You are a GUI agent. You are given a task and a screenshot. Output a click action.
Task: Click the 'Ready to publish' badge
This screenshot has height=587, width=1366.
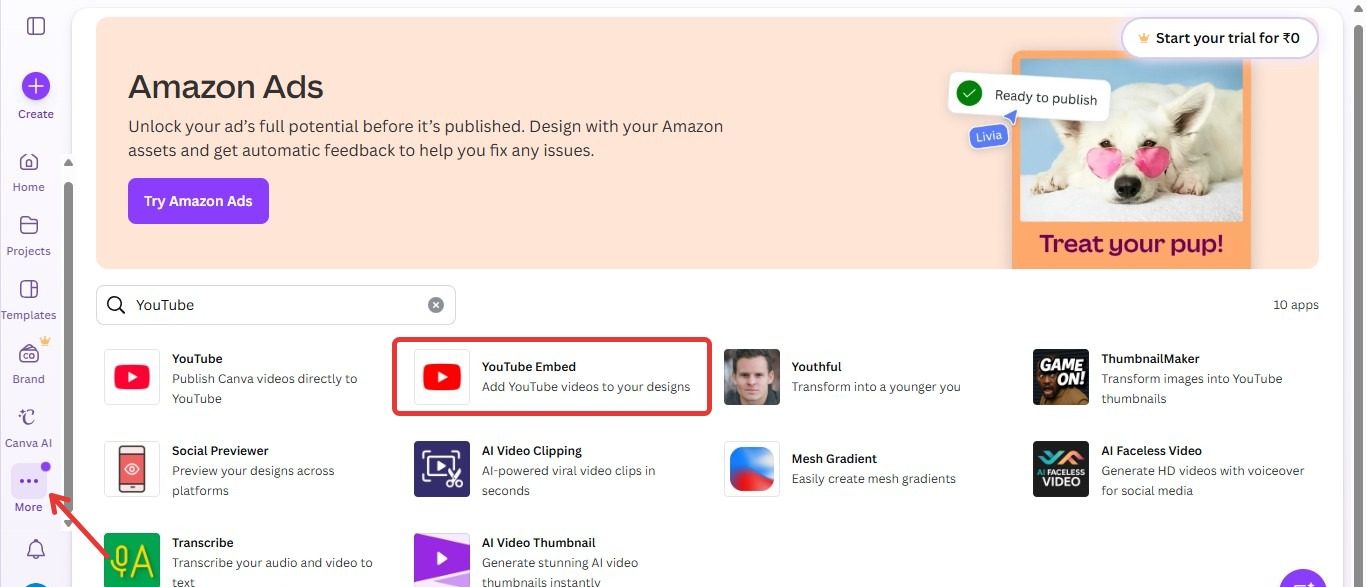pyautogui.click(x=1029, y=96)
